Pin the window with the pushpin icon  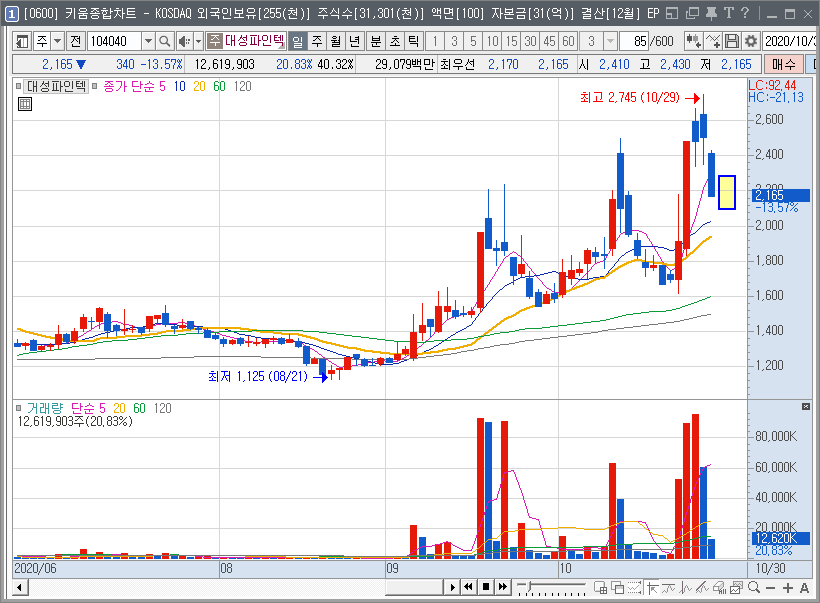pos(711,13)
